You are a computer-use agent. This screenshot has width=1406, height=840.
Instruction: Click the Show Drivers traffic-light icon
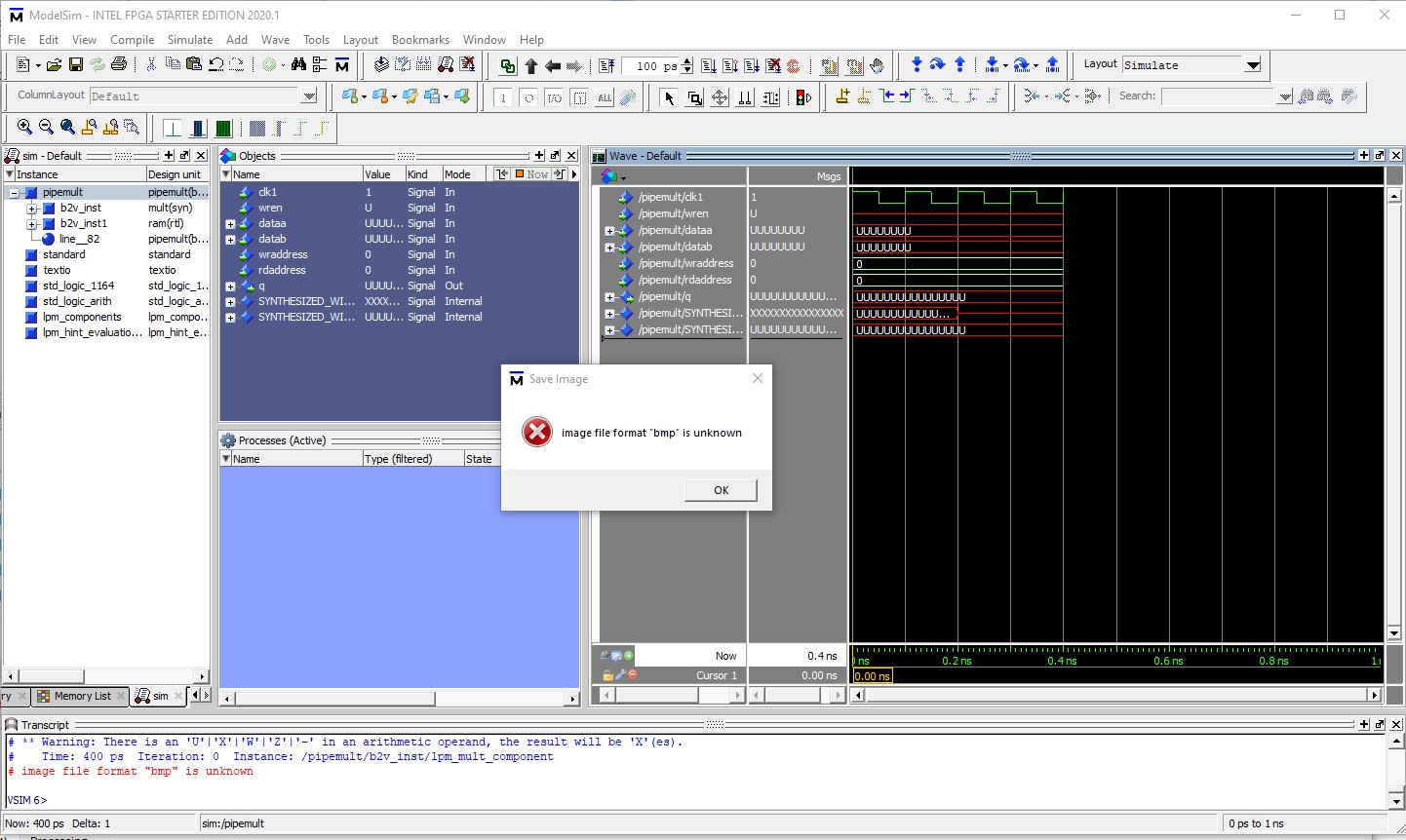pos(803,97)
